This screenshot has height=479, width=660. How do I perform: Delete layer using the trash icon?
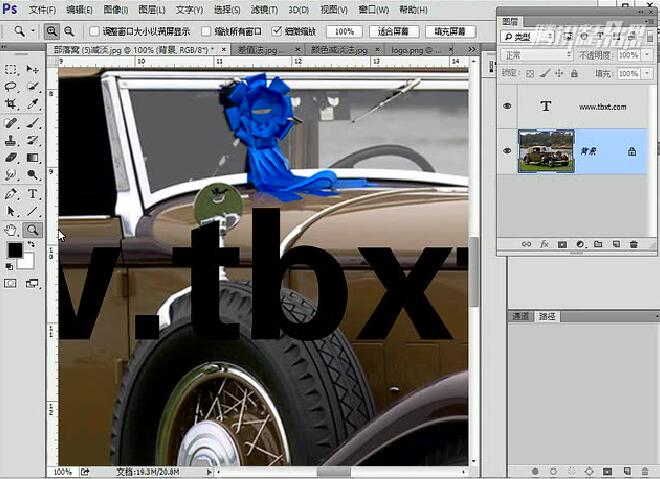click(x=633, y=244)
